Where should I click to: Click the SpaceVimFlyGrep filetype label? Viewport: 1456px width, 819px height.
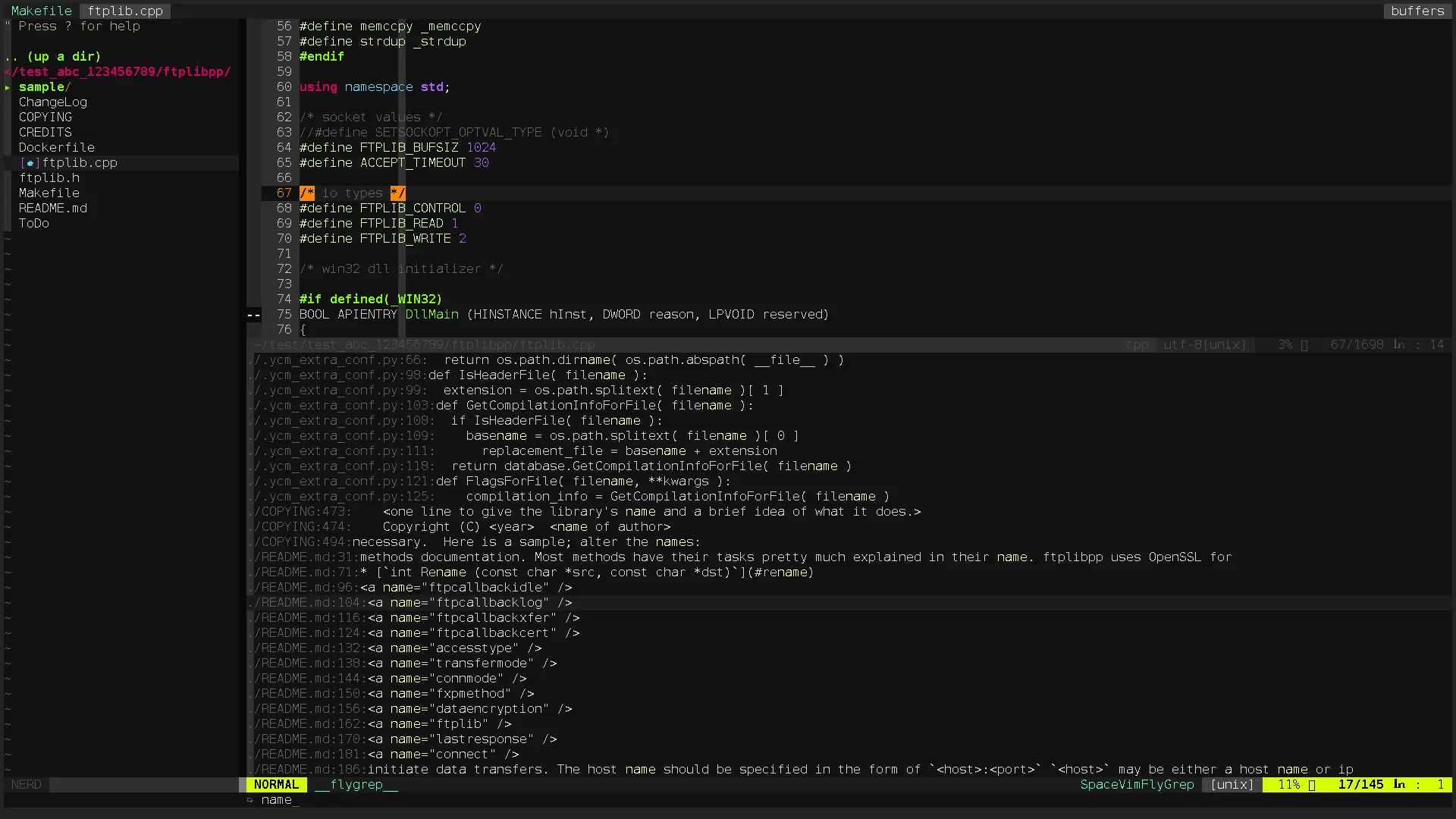coord(1137,785)
